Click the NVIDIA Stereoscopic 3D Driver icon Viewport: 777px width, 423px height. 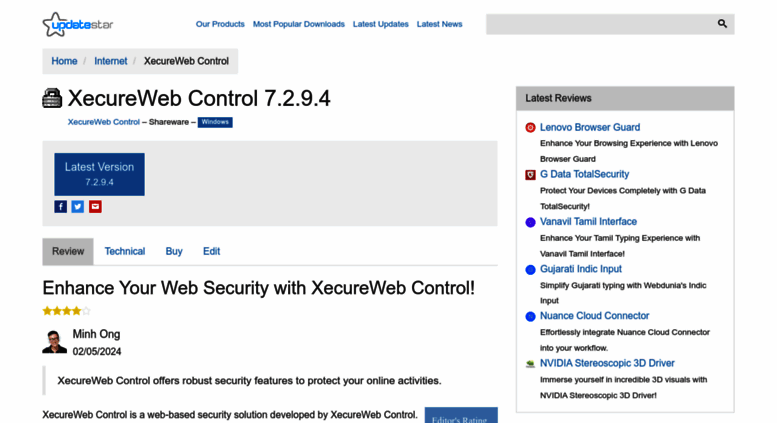tap(530, 364)
